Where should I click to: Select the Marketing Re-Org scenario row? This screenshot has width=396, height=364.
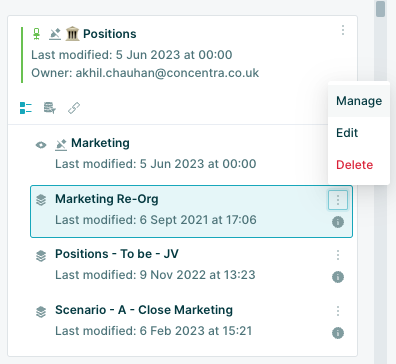[x=191, y=211]
